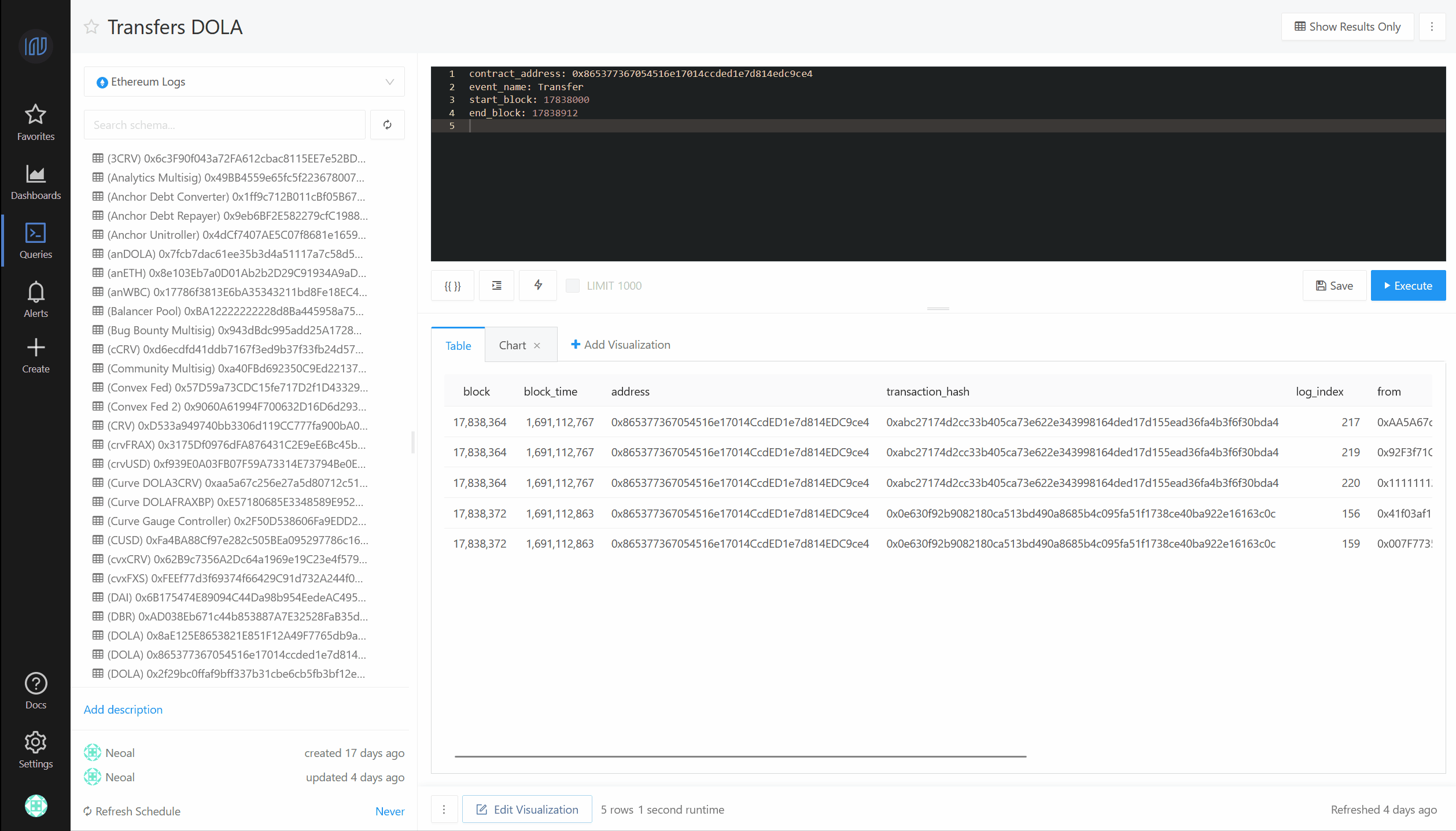The height and width of the screenshot is (831, 1456).
Task: Close the Chart visualization tab
Action: click(x=537, y=346)
